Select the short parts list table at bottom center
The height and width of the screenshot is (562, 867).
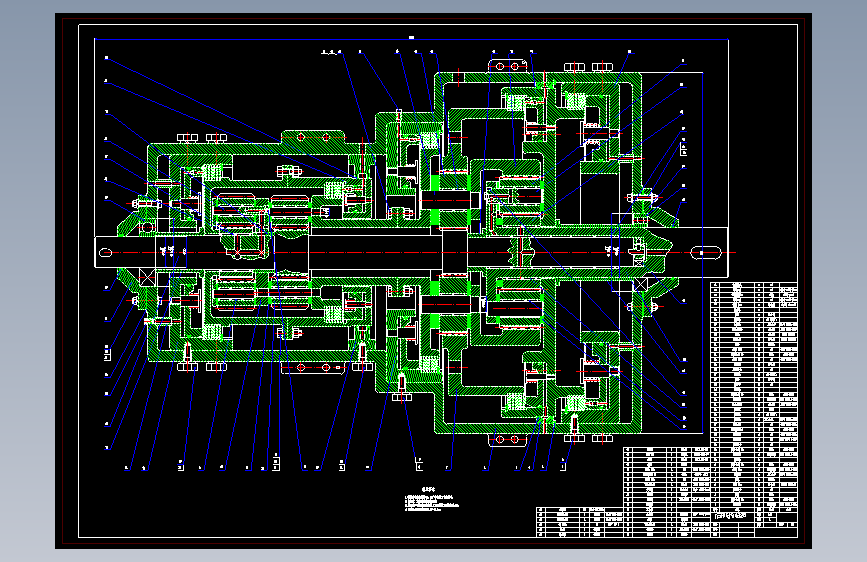580,522
